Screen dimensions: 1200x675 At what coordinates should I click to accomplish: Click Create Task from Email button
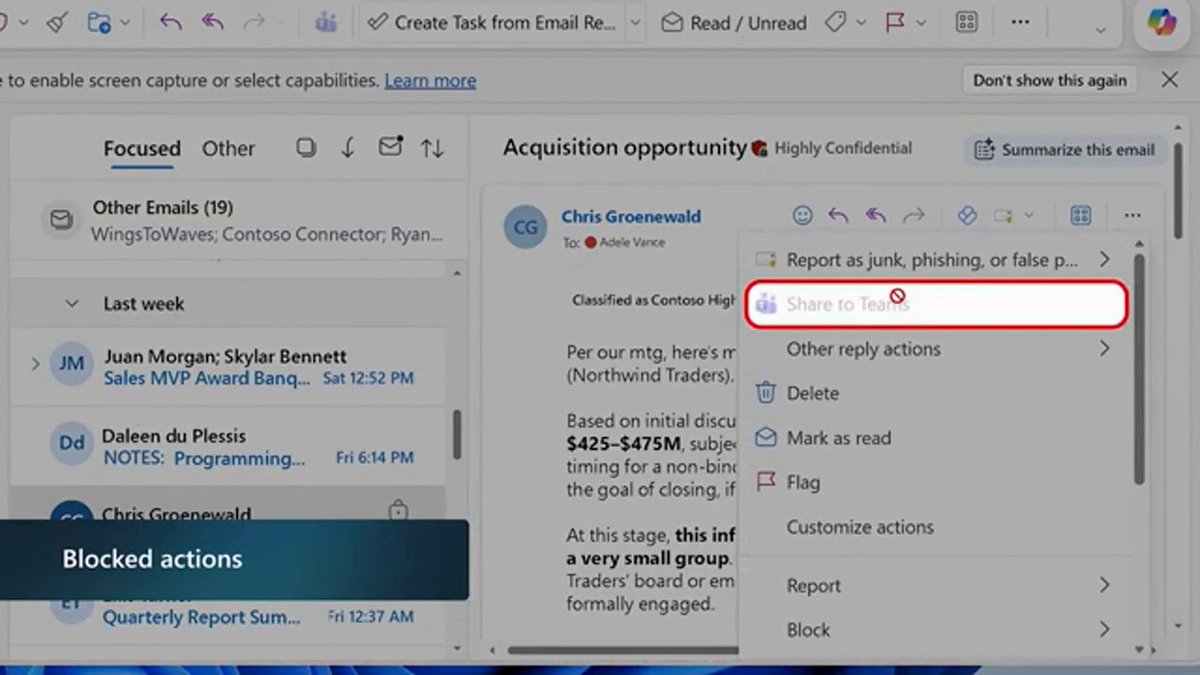(492, 22)
